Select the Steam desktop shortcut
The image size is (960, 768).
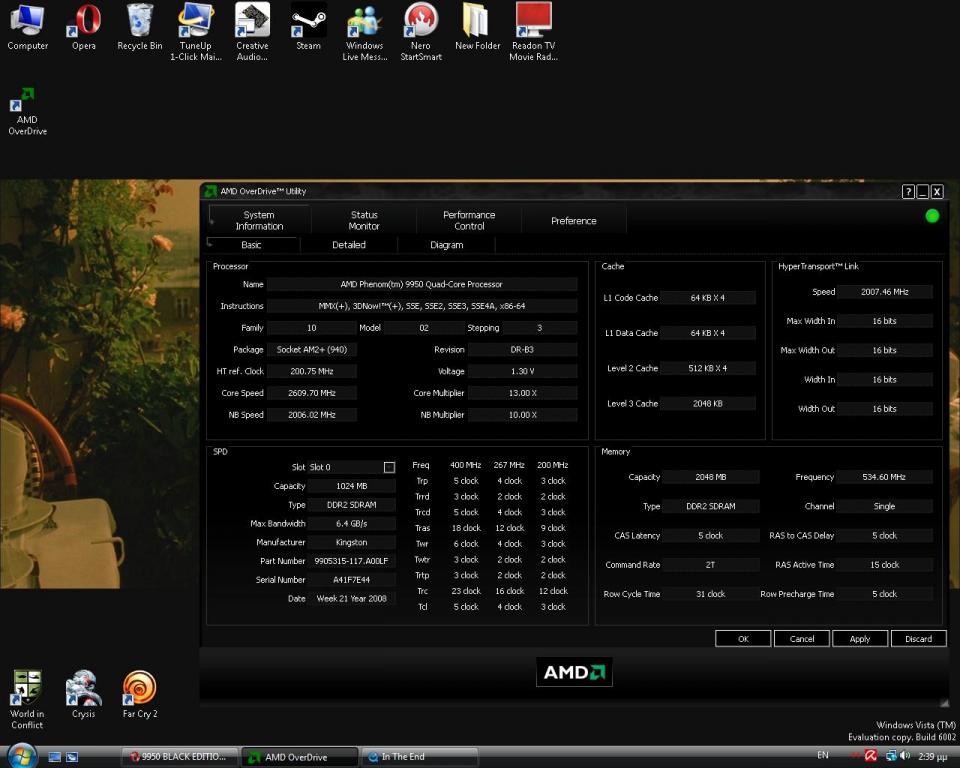[309, 28]
